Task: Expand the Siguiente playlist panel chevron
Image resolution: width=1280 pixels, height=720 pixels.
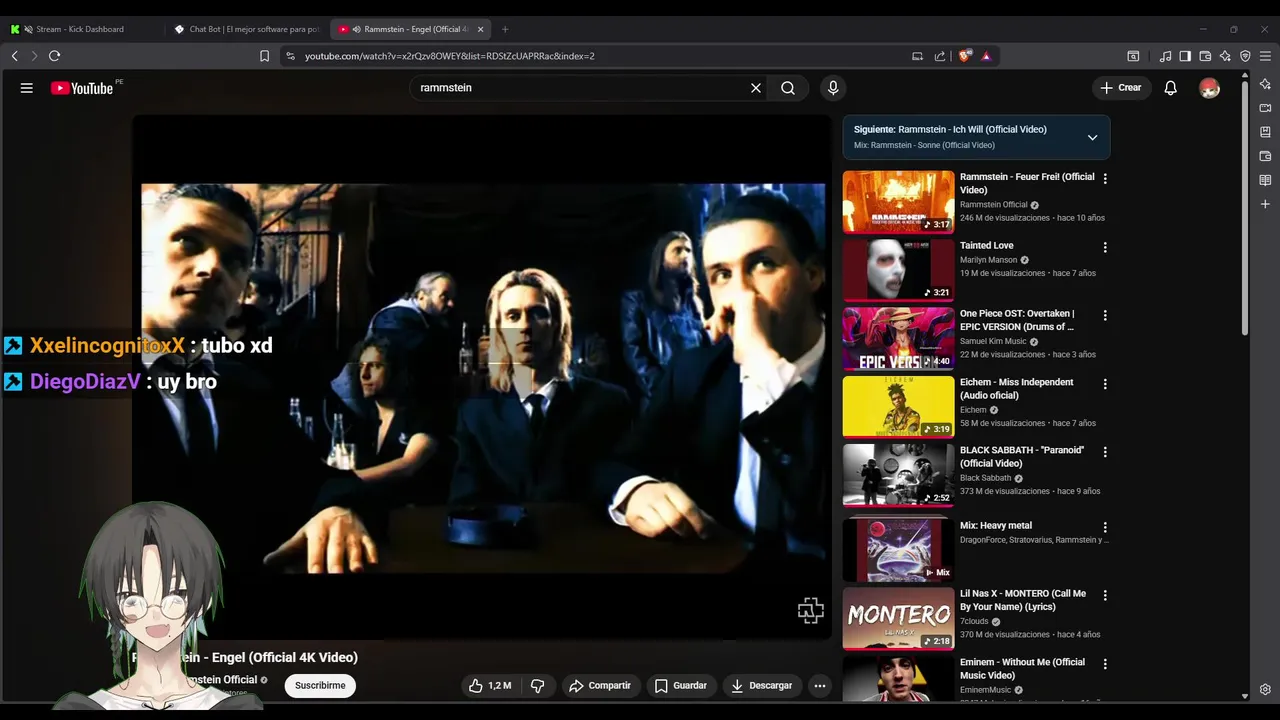Action: click(x=1092, y=138)
